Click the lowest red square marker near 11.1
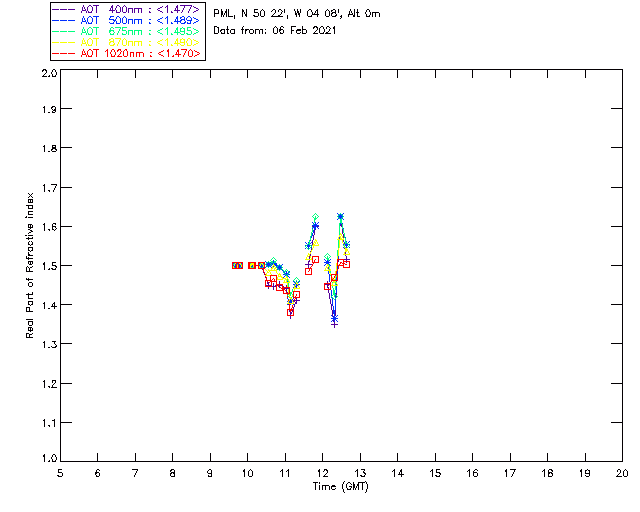Viewport: 640px width, 512px height. (x=290, y=313)
